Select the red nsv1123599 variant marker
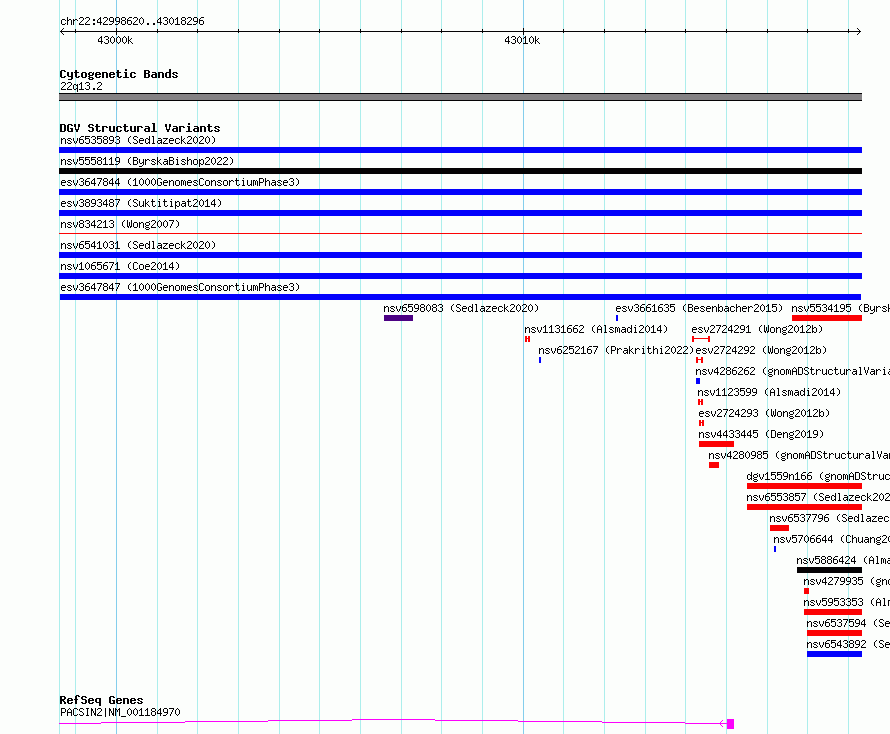This screenshot has height=734, width=890. coord(700,402)
